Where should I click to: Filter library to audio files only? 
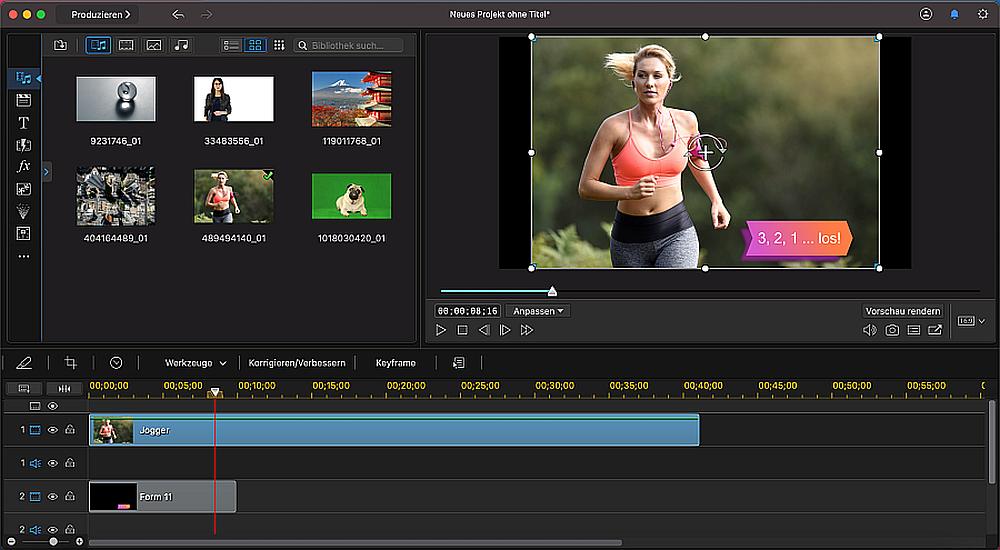tap(181, 45)
